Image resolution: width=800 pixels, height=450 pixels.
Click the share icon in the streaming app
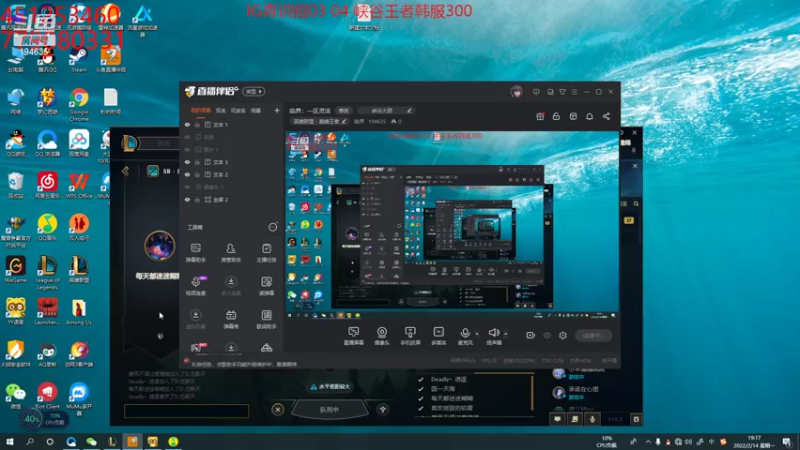pyautogui.click(x=606, y=116)
